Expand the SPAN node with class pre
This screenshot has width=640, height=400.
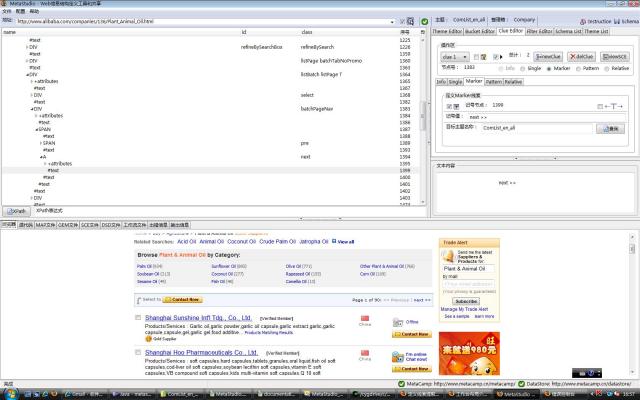41,143
